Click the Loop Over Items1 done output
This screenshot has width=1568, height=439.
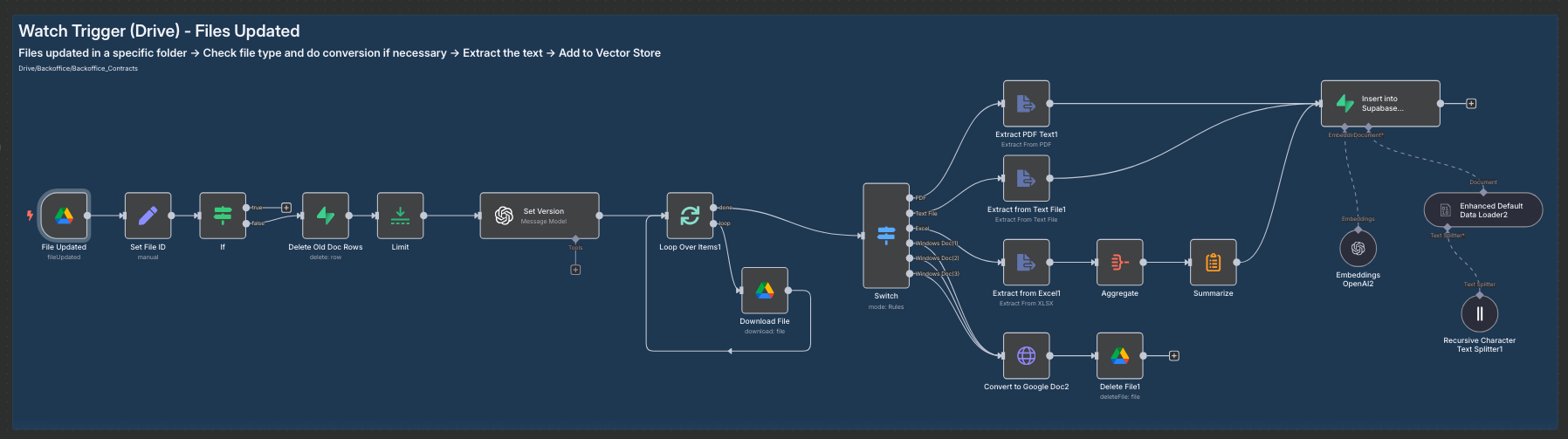(x=713, y=208)
